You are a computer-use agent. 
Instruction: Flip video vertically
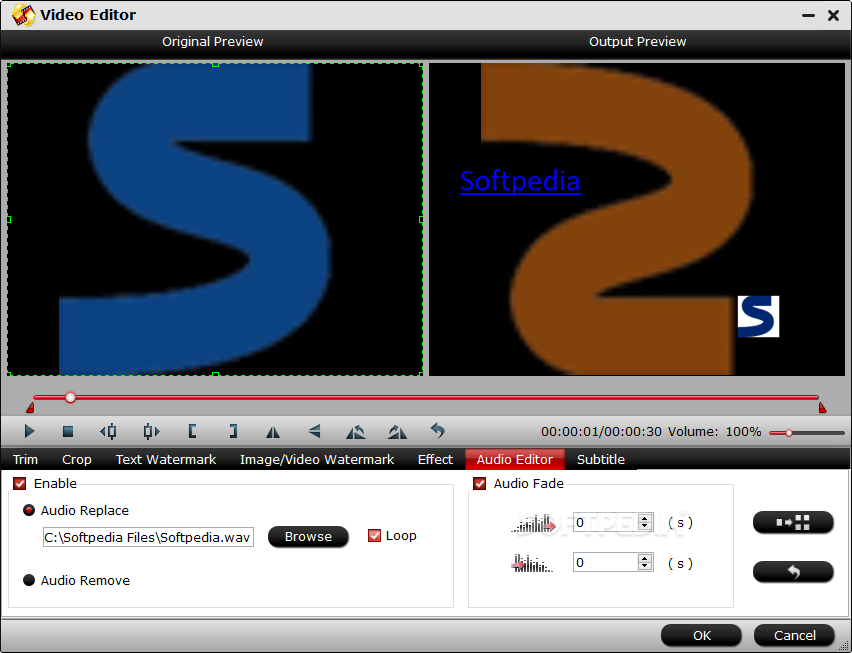click(x=315, y=431)
